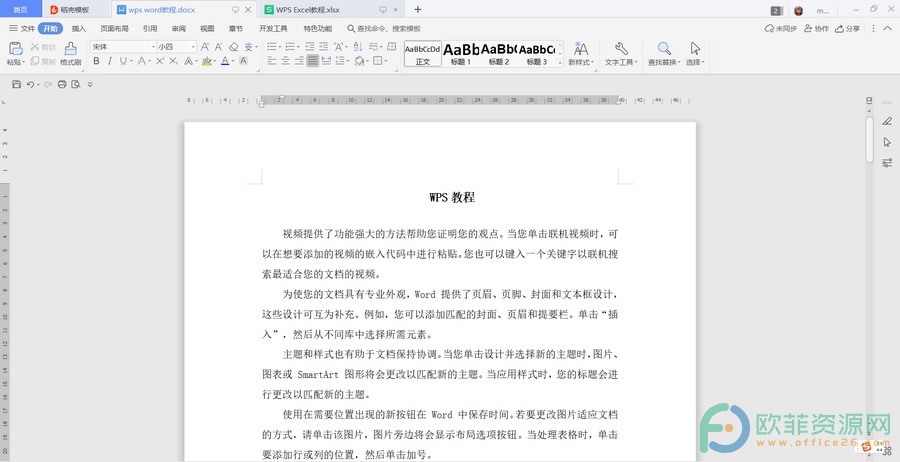This screenshot has height=462, width=900.
Task: Expand the numbered list dropdown arrow
Action: point(298,47)
